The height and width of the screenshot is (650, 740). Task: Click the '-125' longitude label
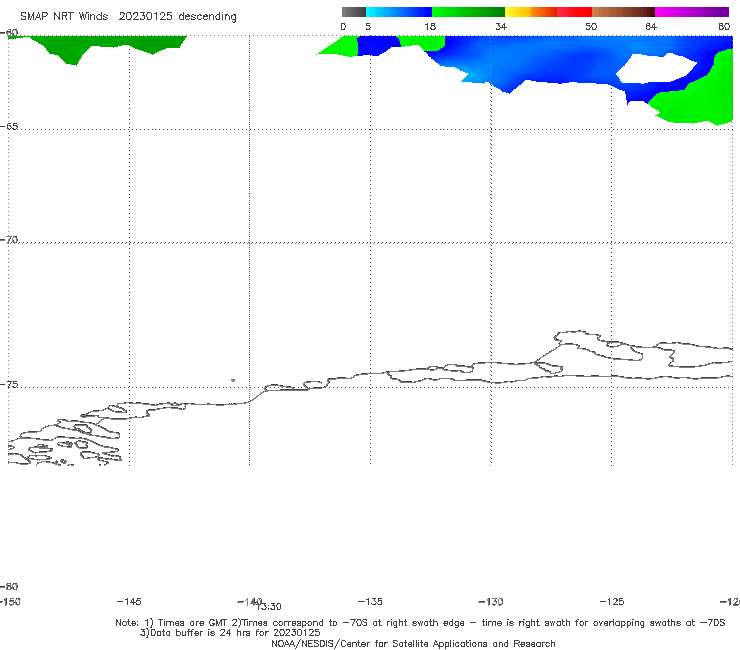tap(612, 601)
